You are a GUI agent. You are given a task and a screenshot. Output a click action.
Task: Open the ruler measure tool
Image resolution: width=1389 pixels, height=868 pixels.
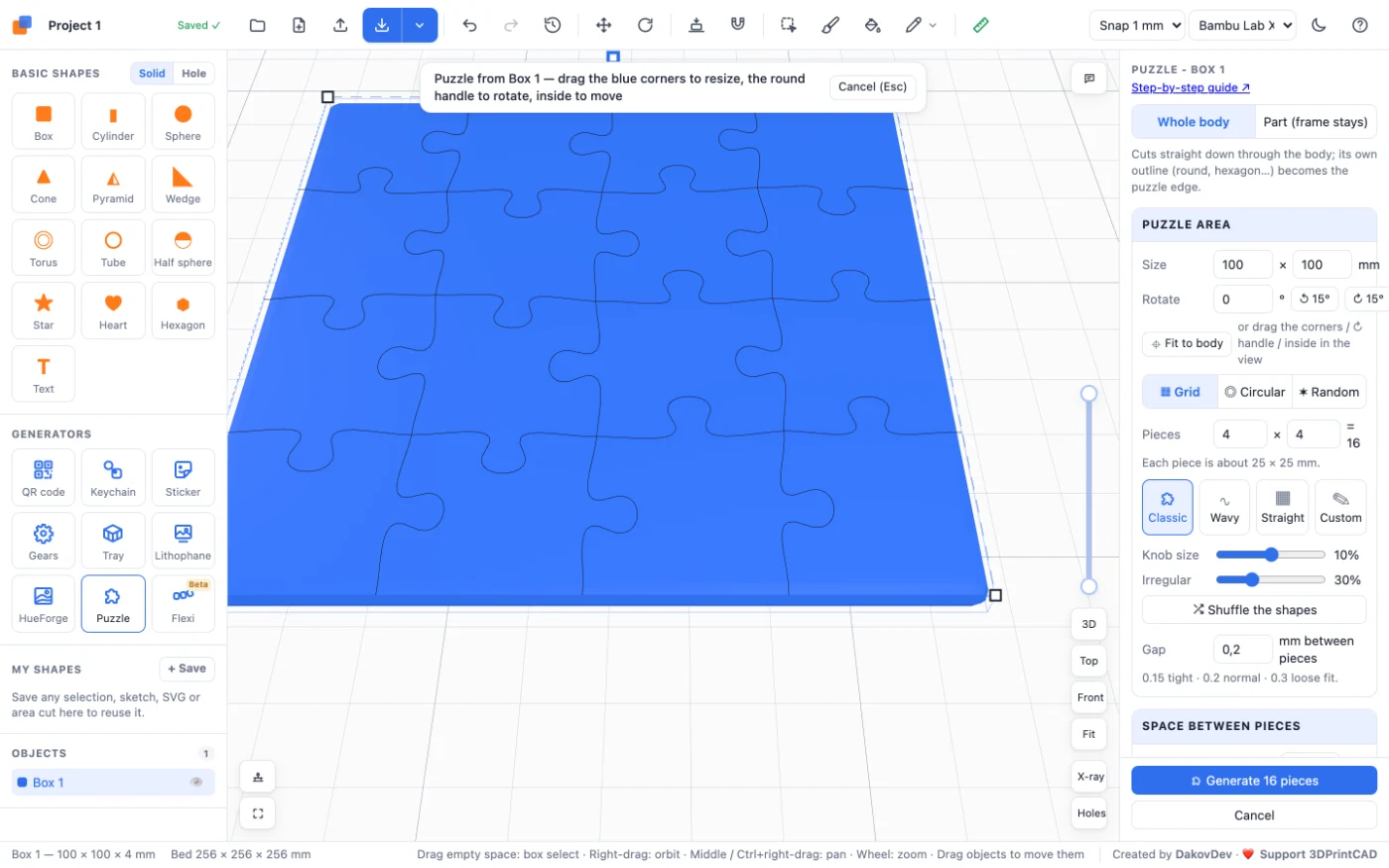click(980, 25)
